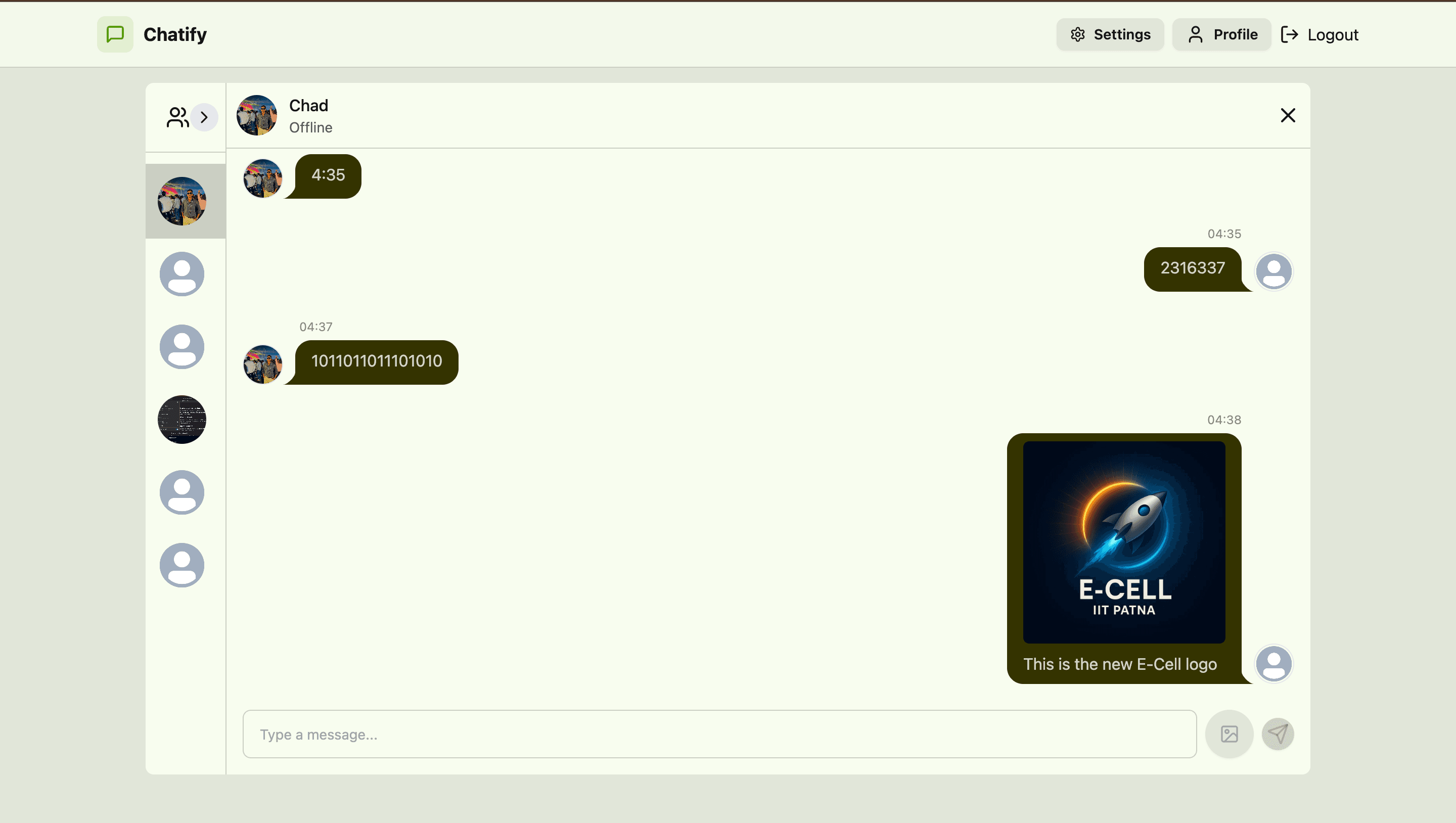Click your avatar beside the 2316337 message
This screenshot has width=1456, height=823.
(1273, 271)
